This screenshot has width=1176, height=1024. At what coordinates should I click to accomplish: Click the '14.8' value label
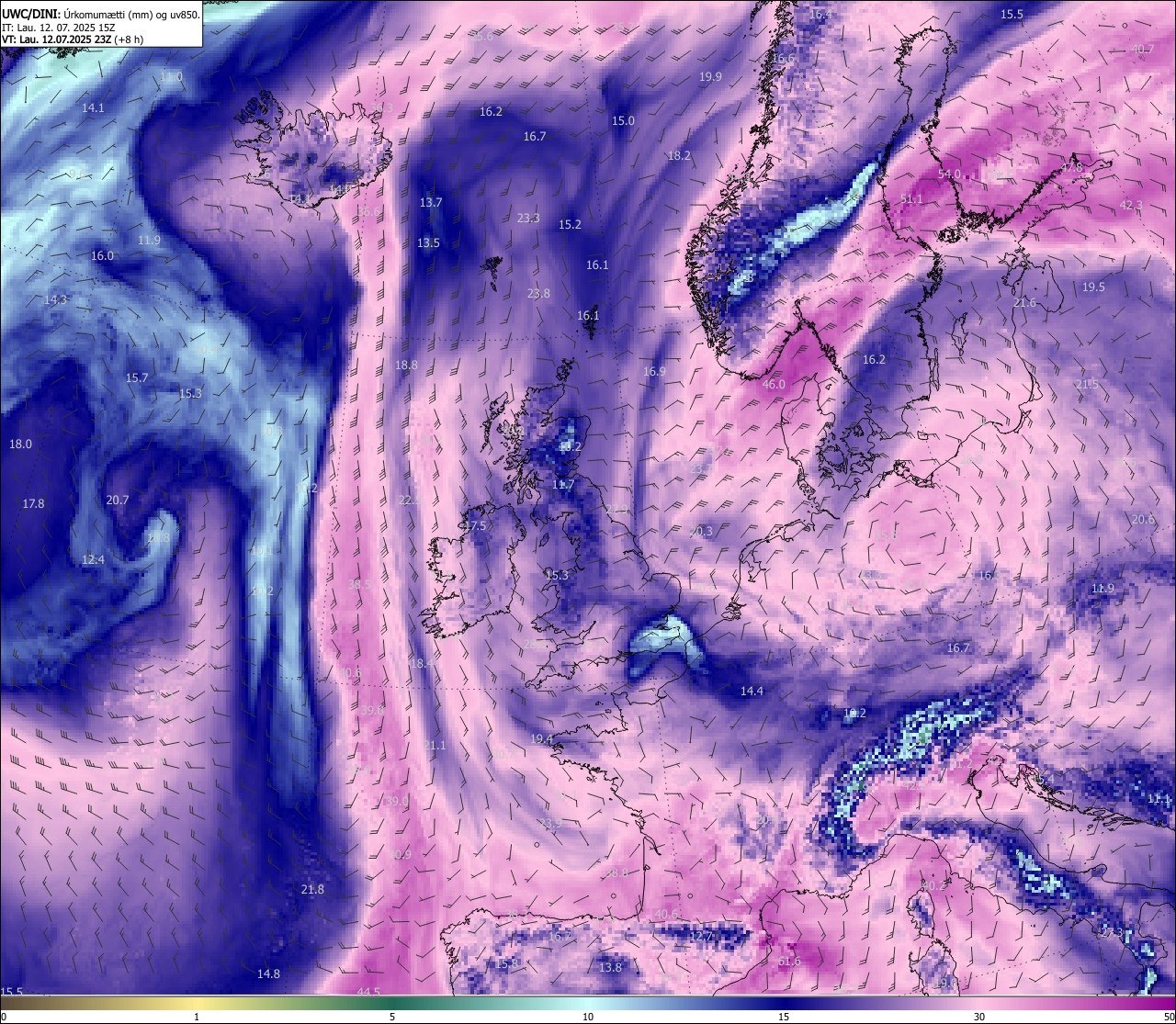pos(268,974)
